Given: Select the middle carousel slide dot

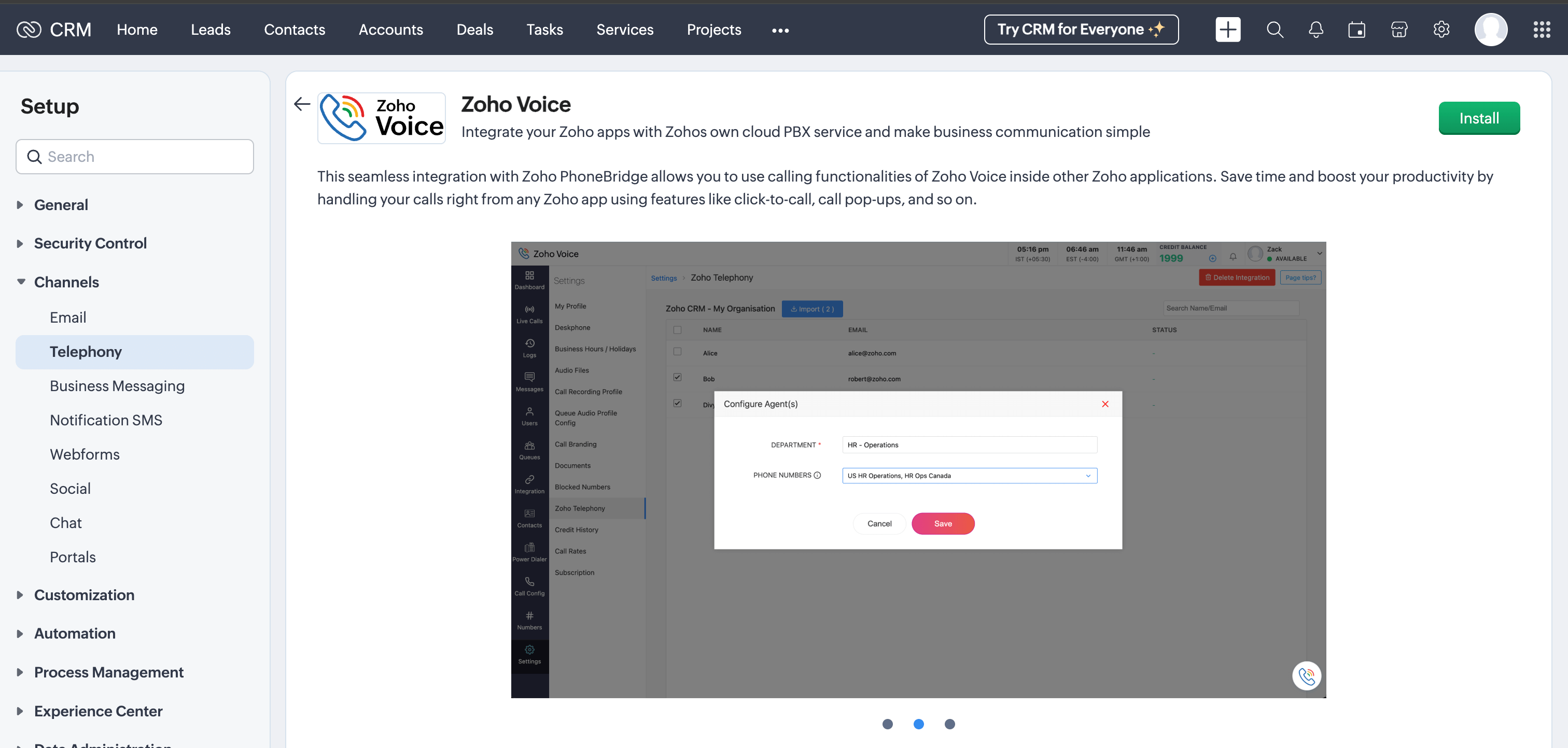Looking at the screenshot, I should tap(918, 724).
